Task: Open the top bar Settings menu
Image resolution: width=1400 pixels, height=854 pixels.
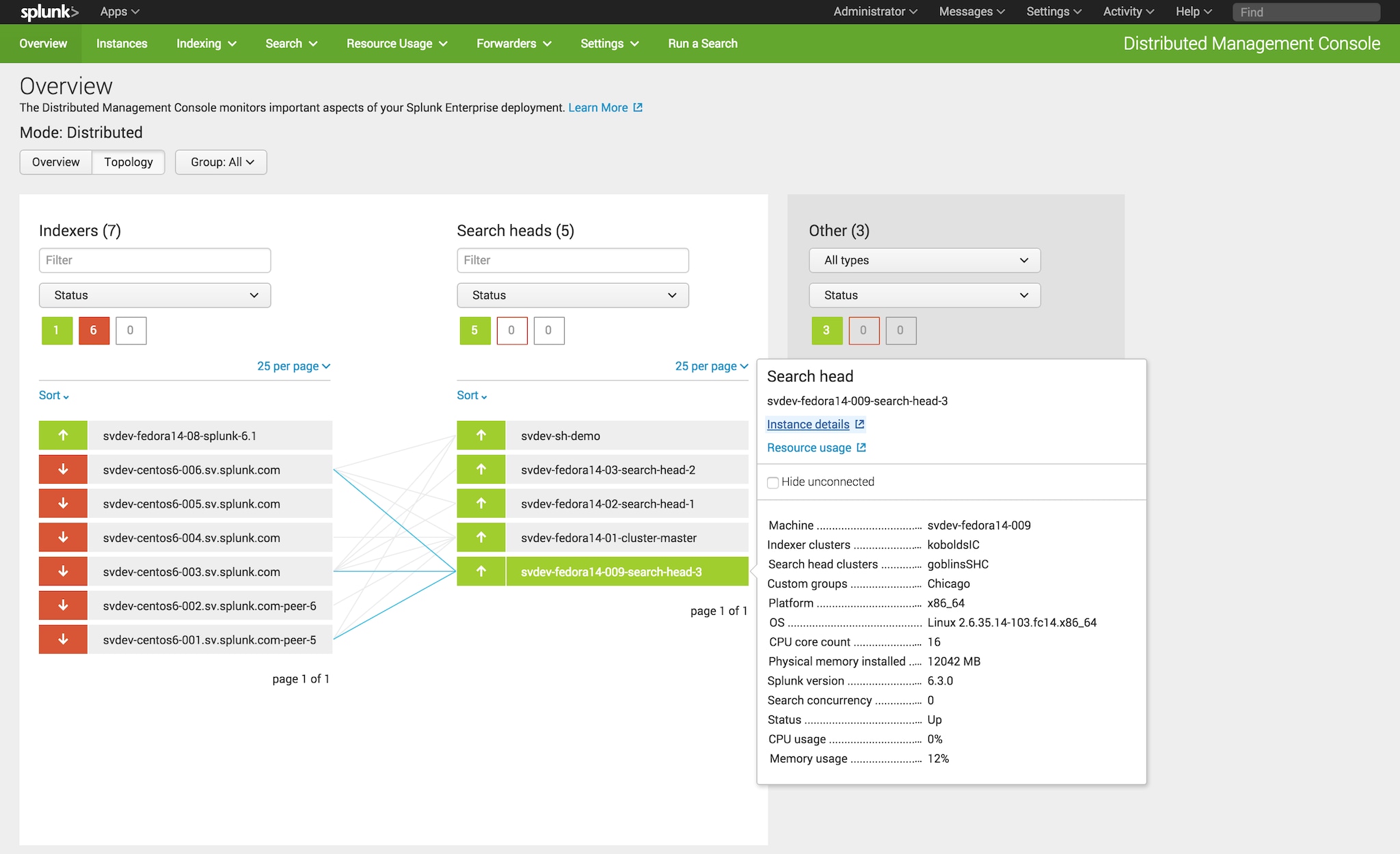Action: pyautogui.click(x=1053, y=12)
